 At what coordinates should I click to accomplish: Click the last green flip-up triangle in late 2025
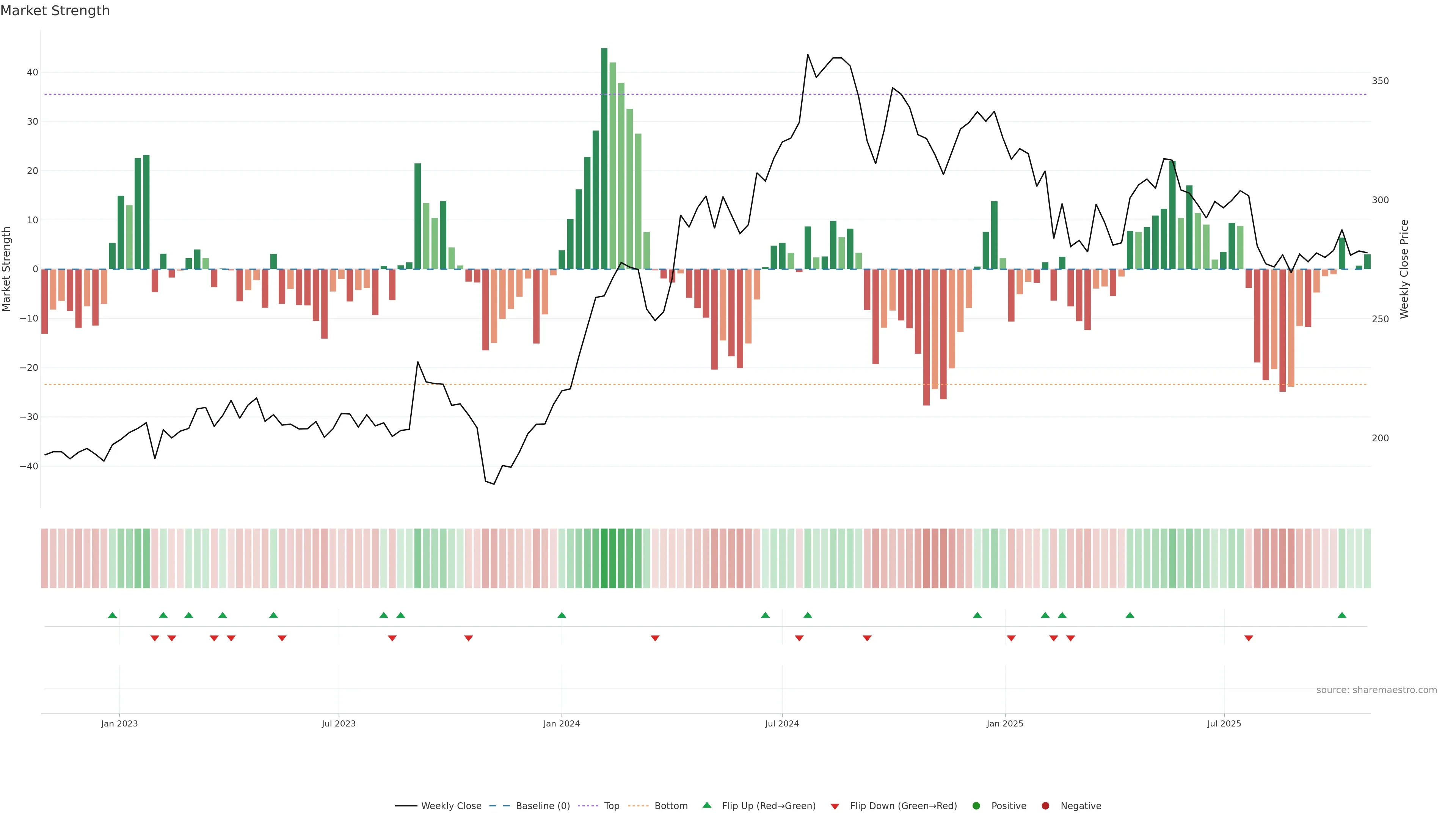1342,615
